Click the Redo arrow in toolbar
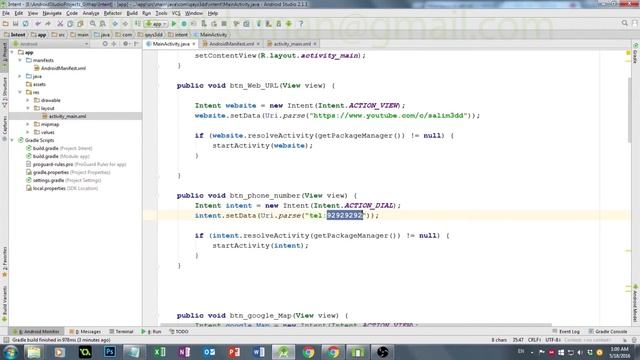Screen dimensions: 640x360 pos(48,24)
